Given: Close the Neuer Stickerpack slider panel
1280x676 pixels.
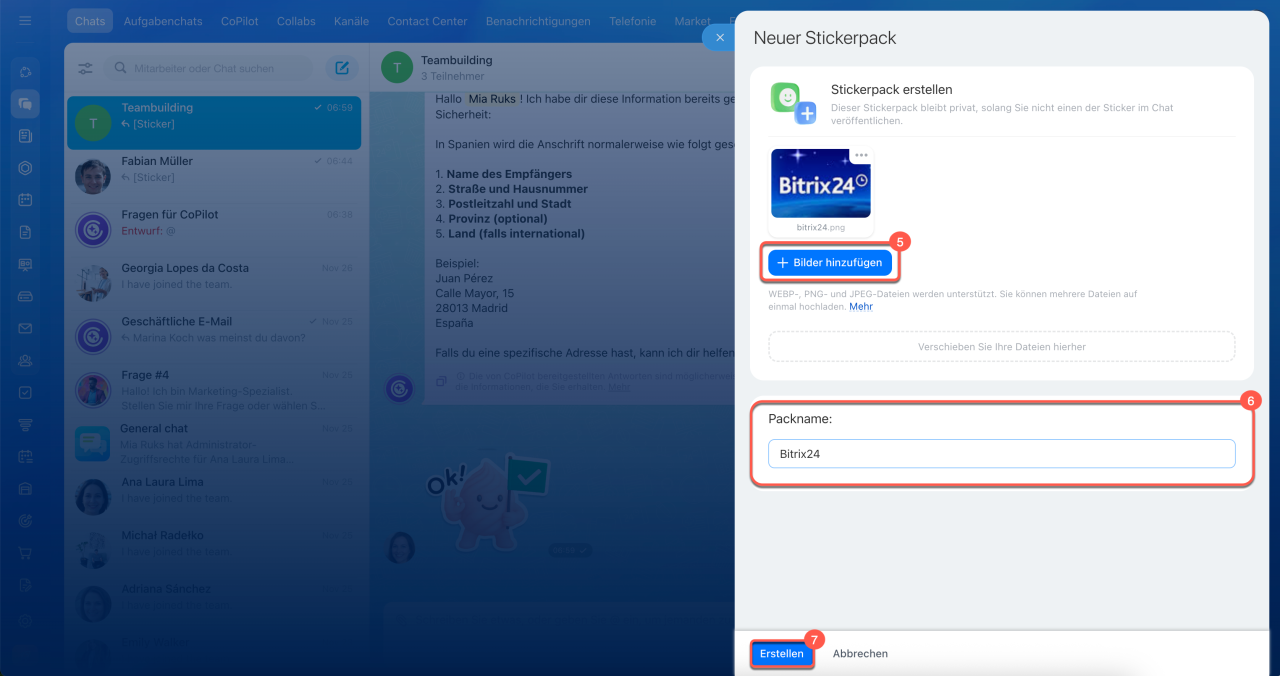Looking at the screenshot, I should click(720, 37).
